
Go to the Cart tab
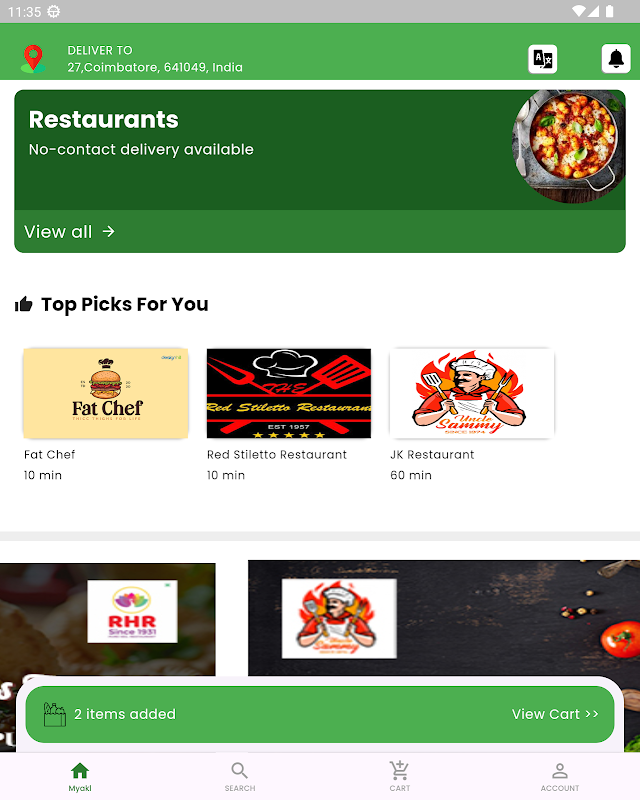400,777
